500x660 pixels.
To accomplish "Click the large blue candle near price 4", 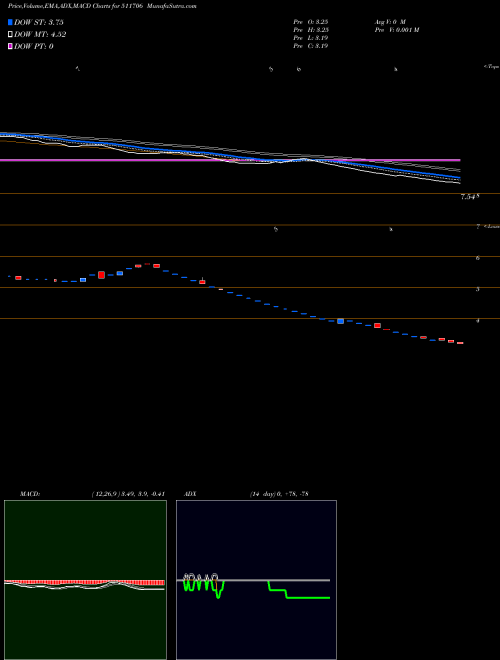I will coord(340,321).
